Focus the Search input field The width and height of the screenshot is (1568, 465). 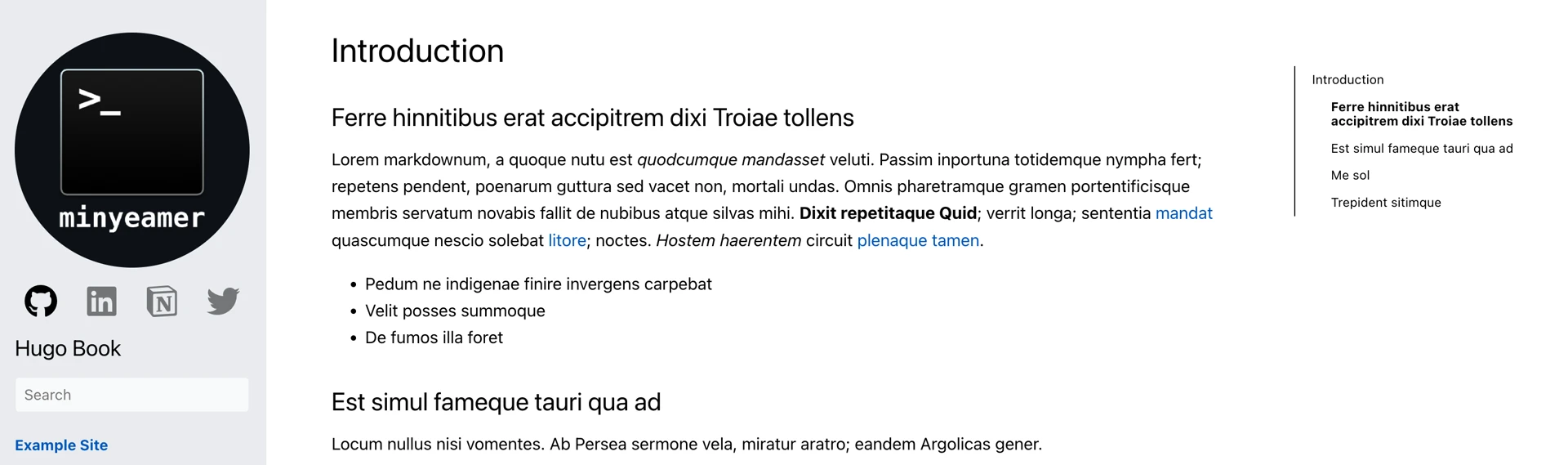[132, 395]
